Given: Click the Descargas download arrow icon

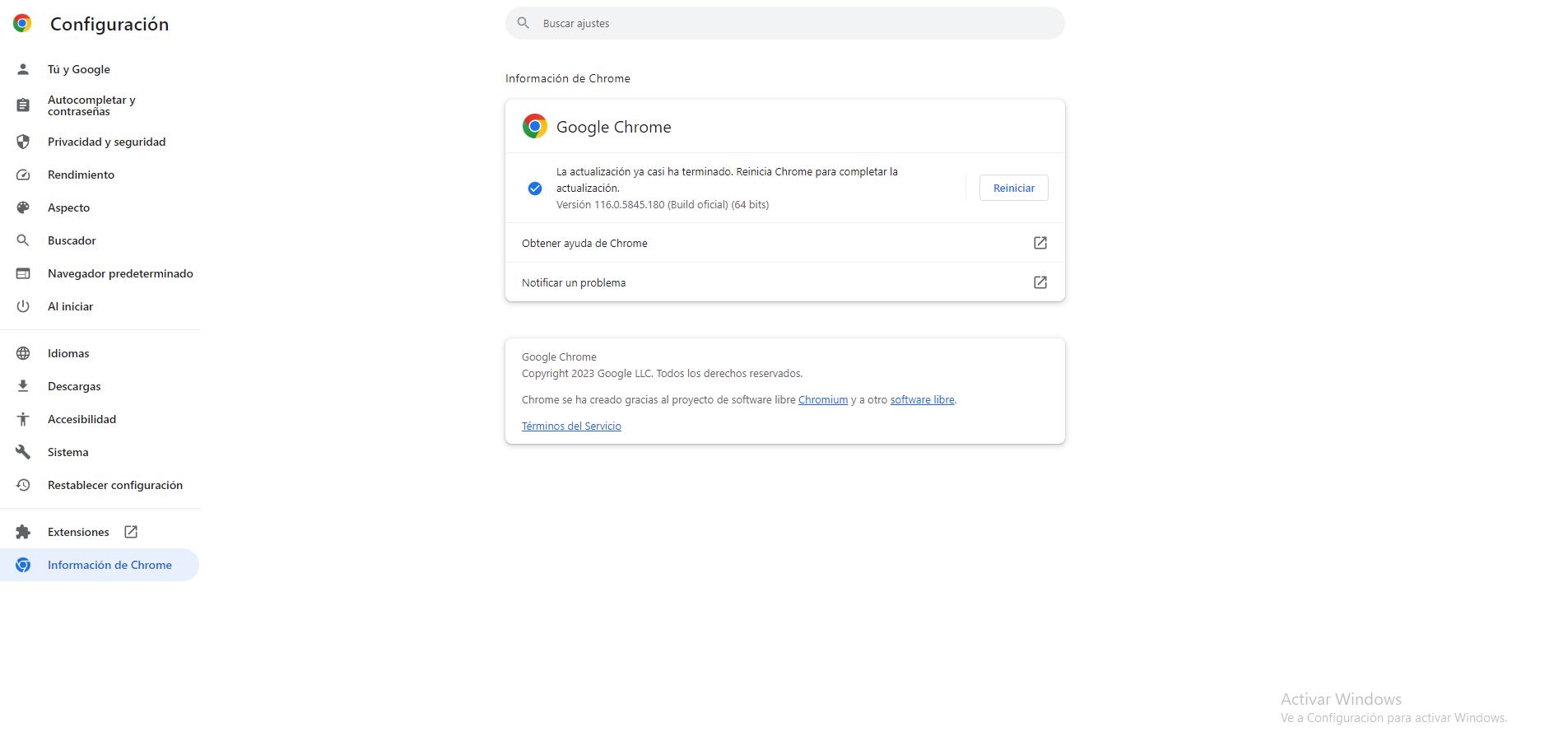Looking at the screenshot, I should click(23, 386).
